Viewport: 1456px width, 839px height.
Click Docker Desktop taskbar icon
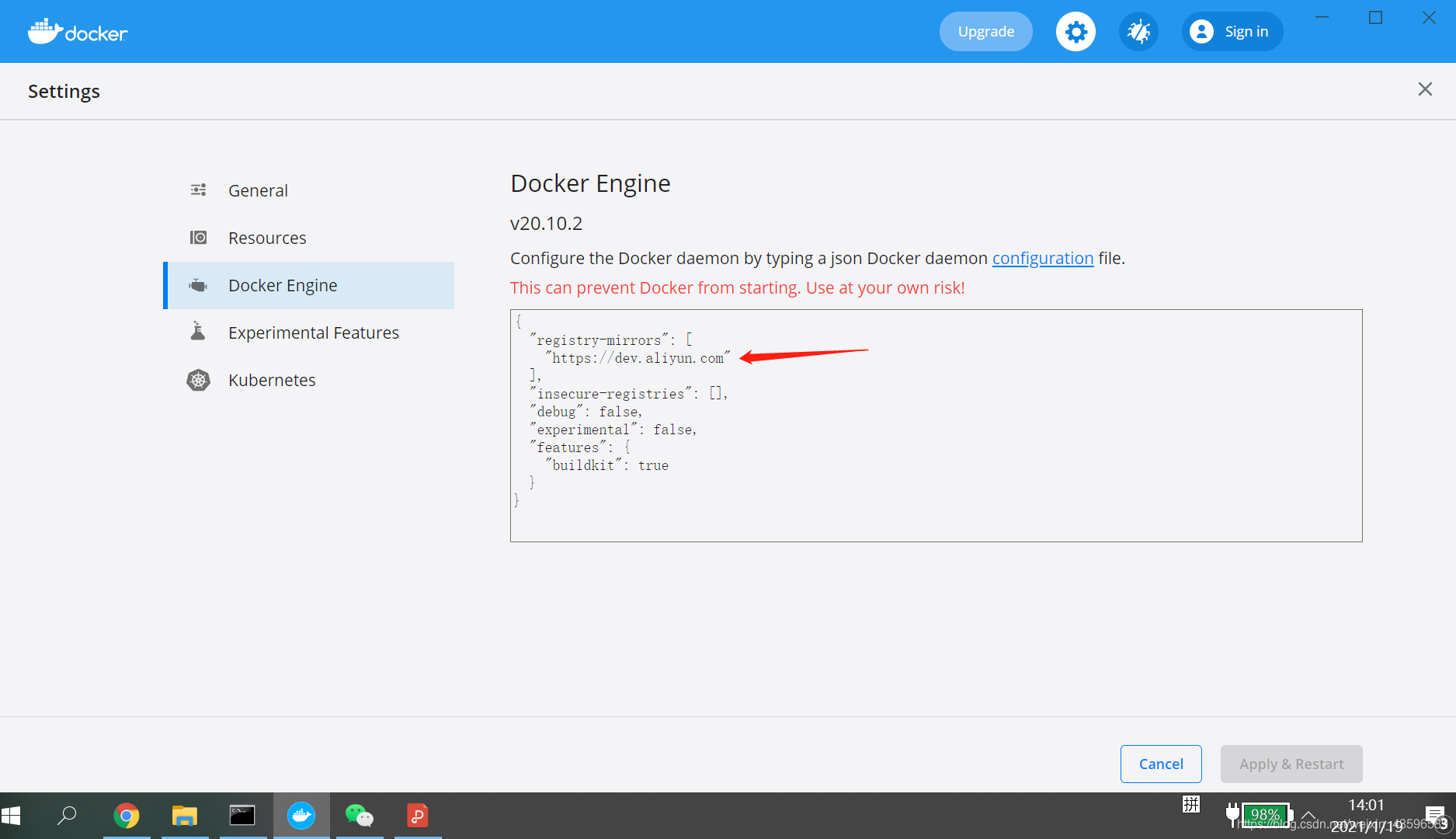tap(301, 816)
